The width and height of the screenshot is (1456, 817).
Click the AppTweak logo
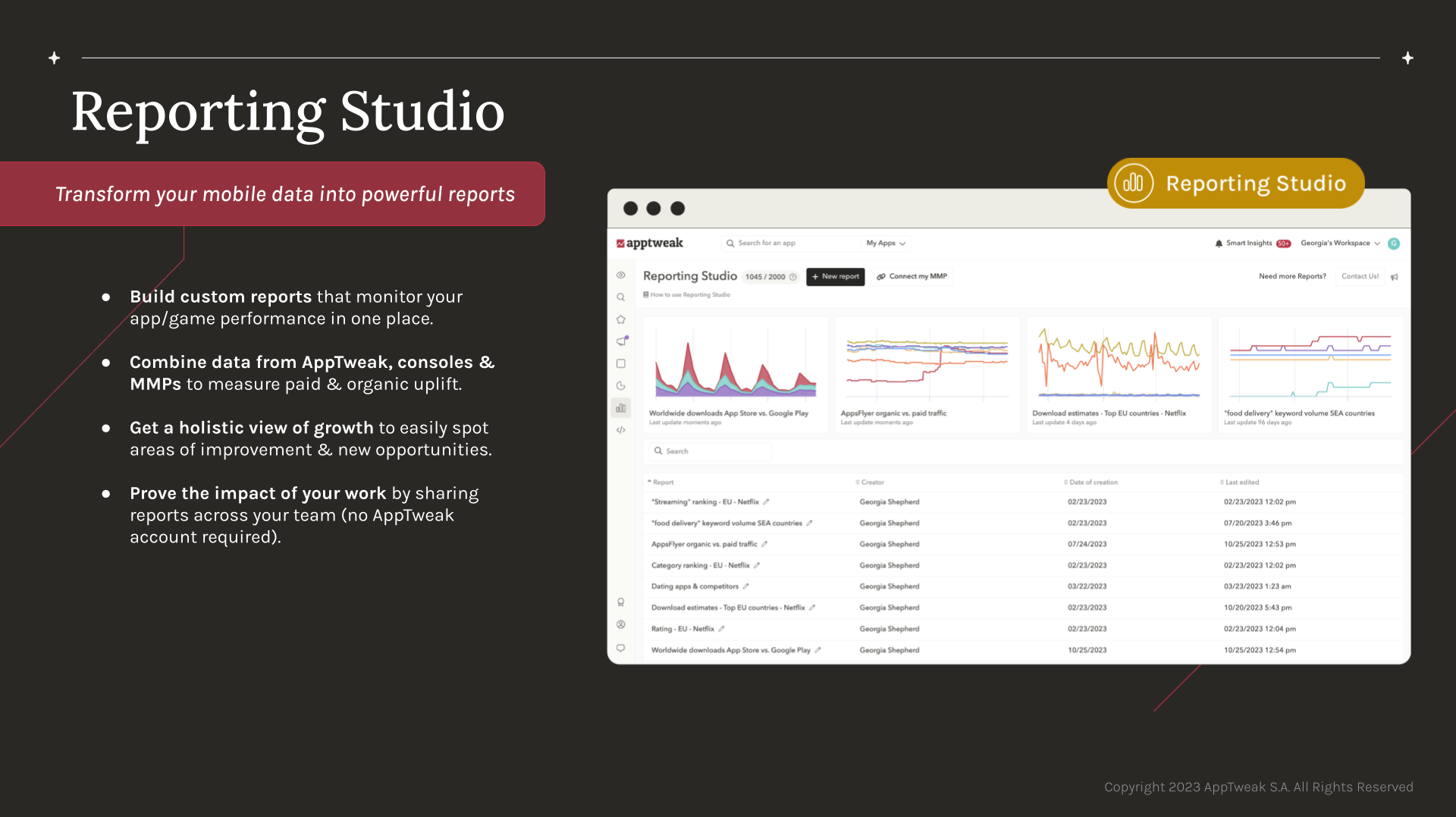(x=650, y=244)
